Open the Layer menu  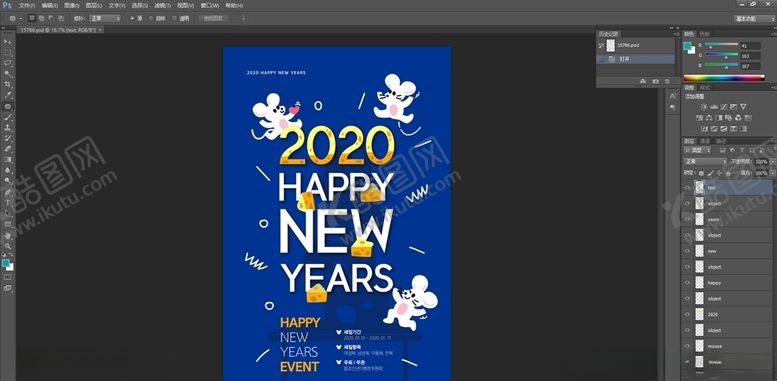tap(94, 5)
